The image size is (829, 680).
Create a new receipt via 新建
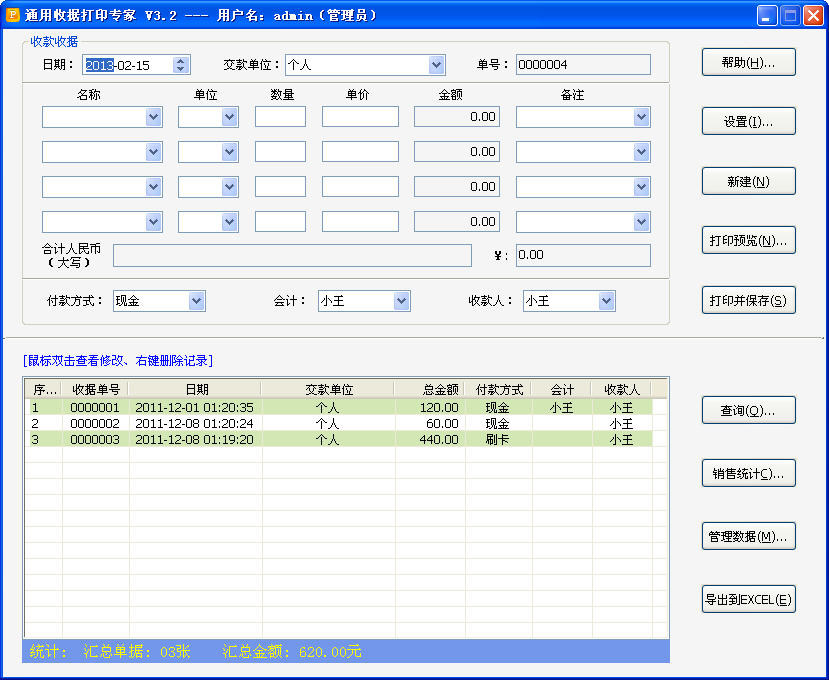click(x=748, y=180)
